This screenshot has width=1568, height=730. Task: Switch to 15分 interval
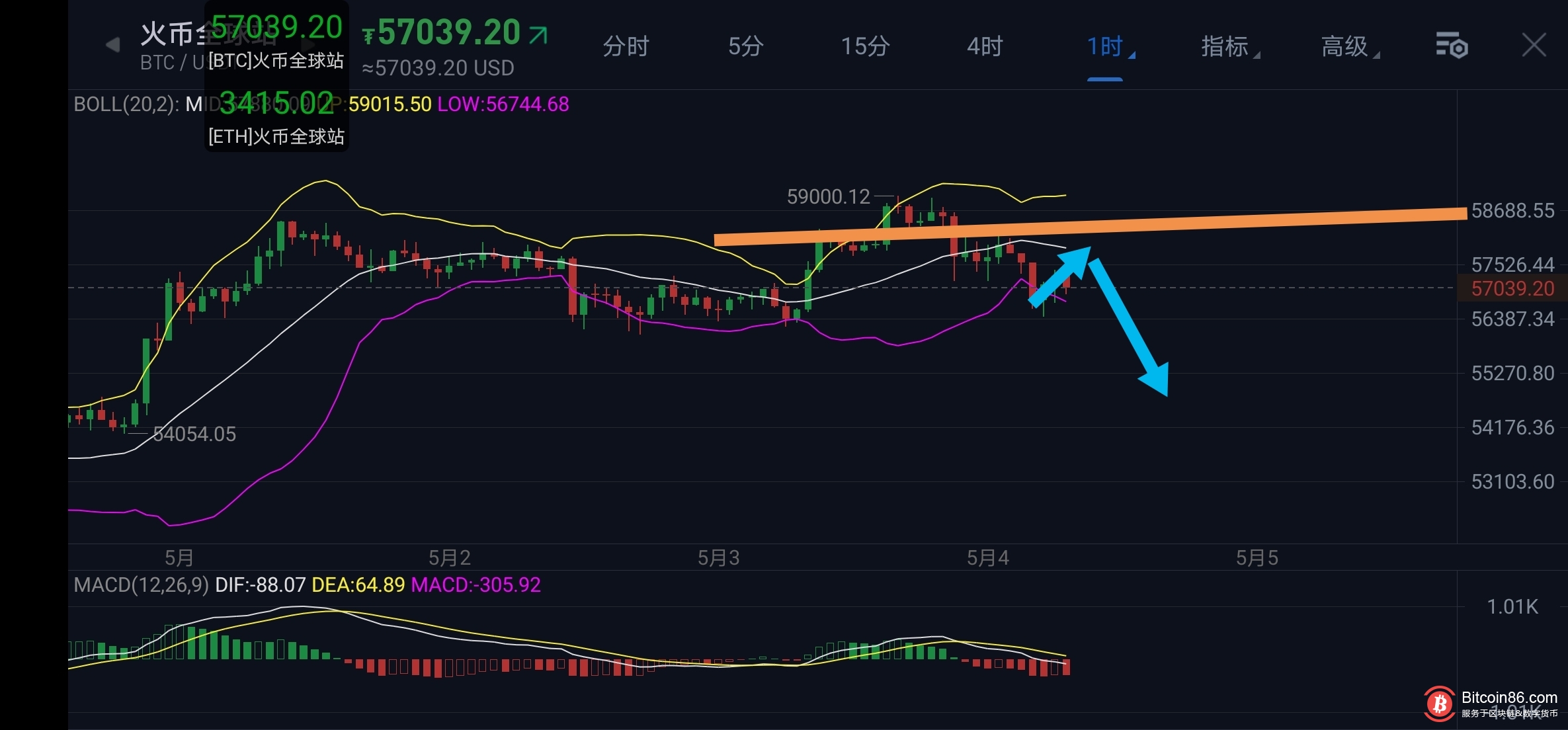point(865,46)
